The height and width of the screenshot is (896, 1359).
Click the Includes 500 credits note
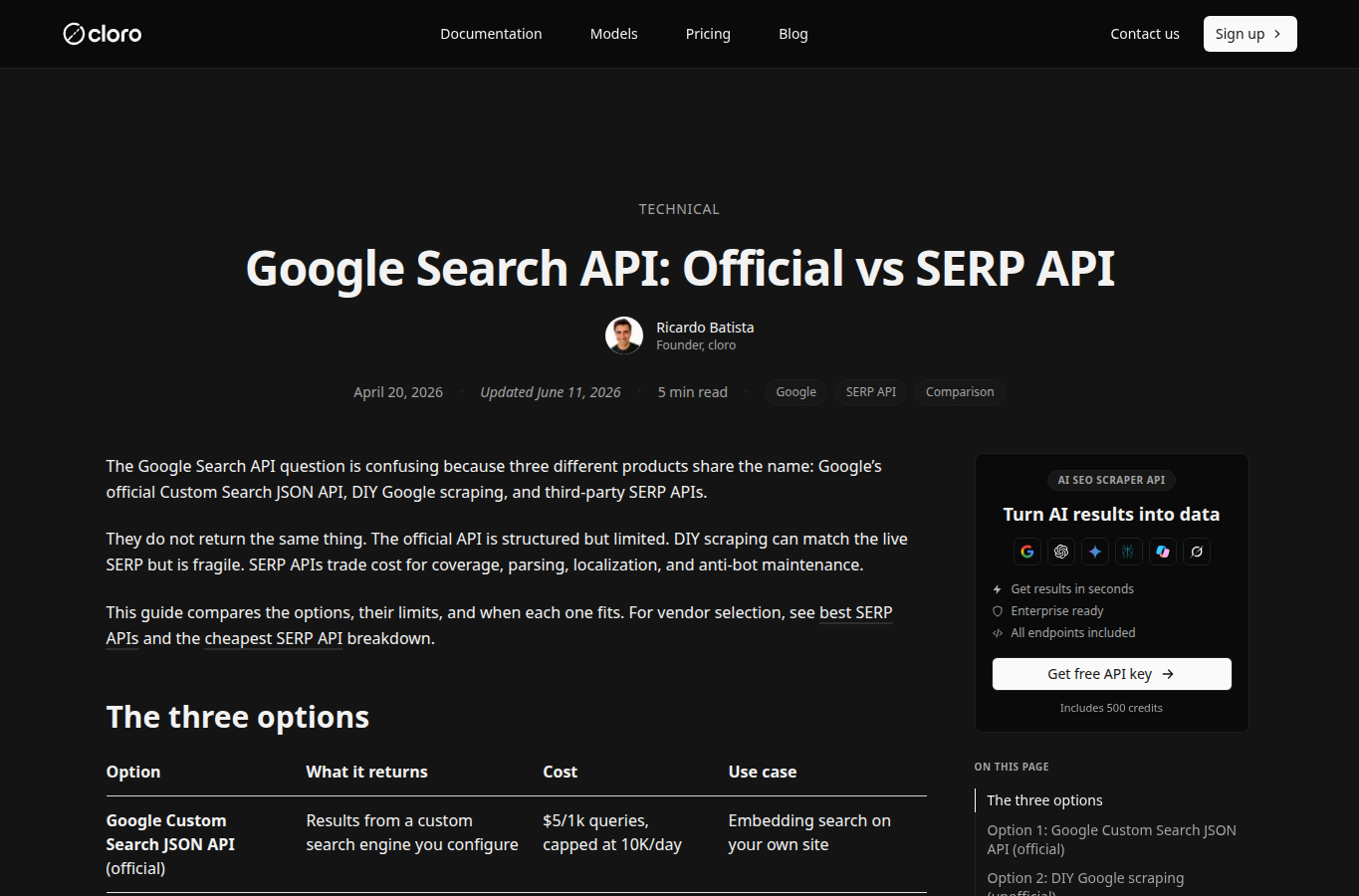coord(1111,708)
